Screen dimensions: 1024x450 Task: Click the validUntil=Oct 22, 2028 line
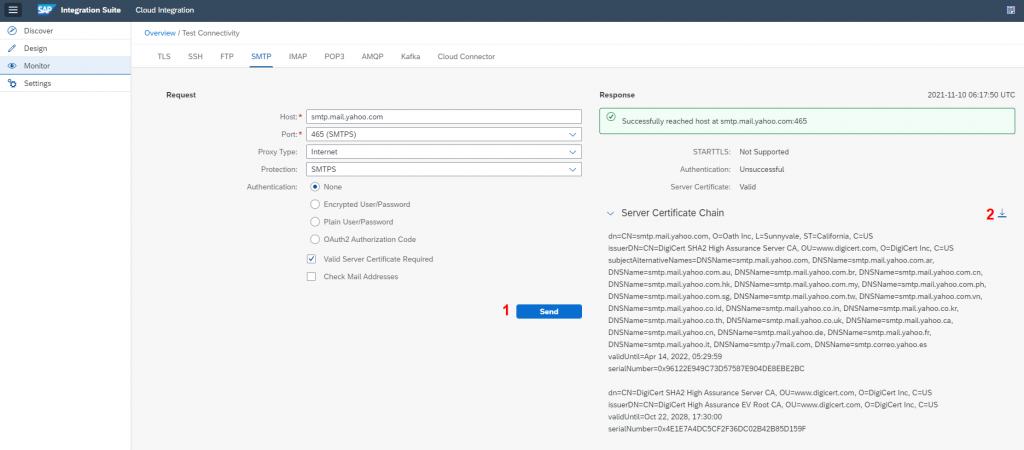(x=664, y=417)
